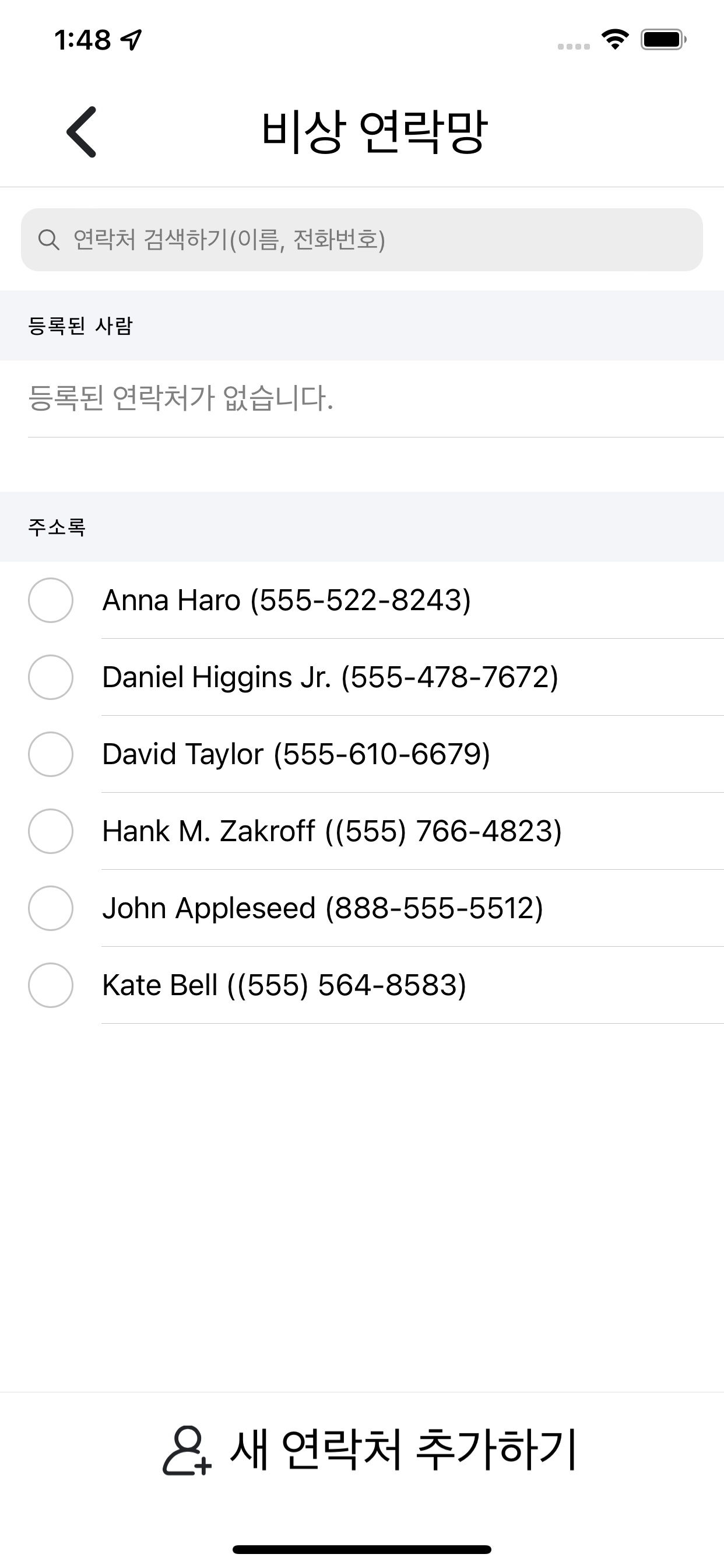Tap the home indicator bar
The width and height of the screenshot is (724, 1568).
pyautogui.click(x=362, y=1549)
